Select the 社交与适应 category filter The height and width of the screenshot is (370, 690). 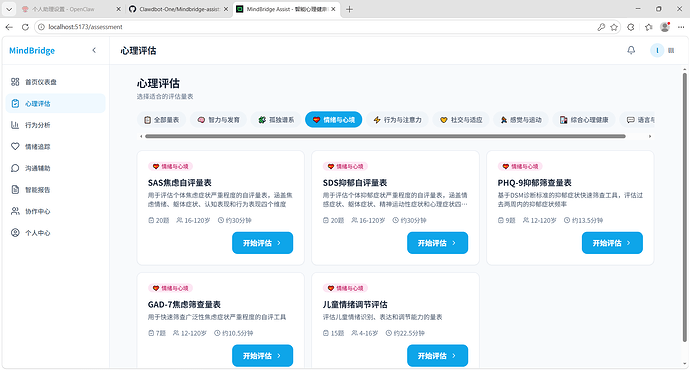coord(461,120)
